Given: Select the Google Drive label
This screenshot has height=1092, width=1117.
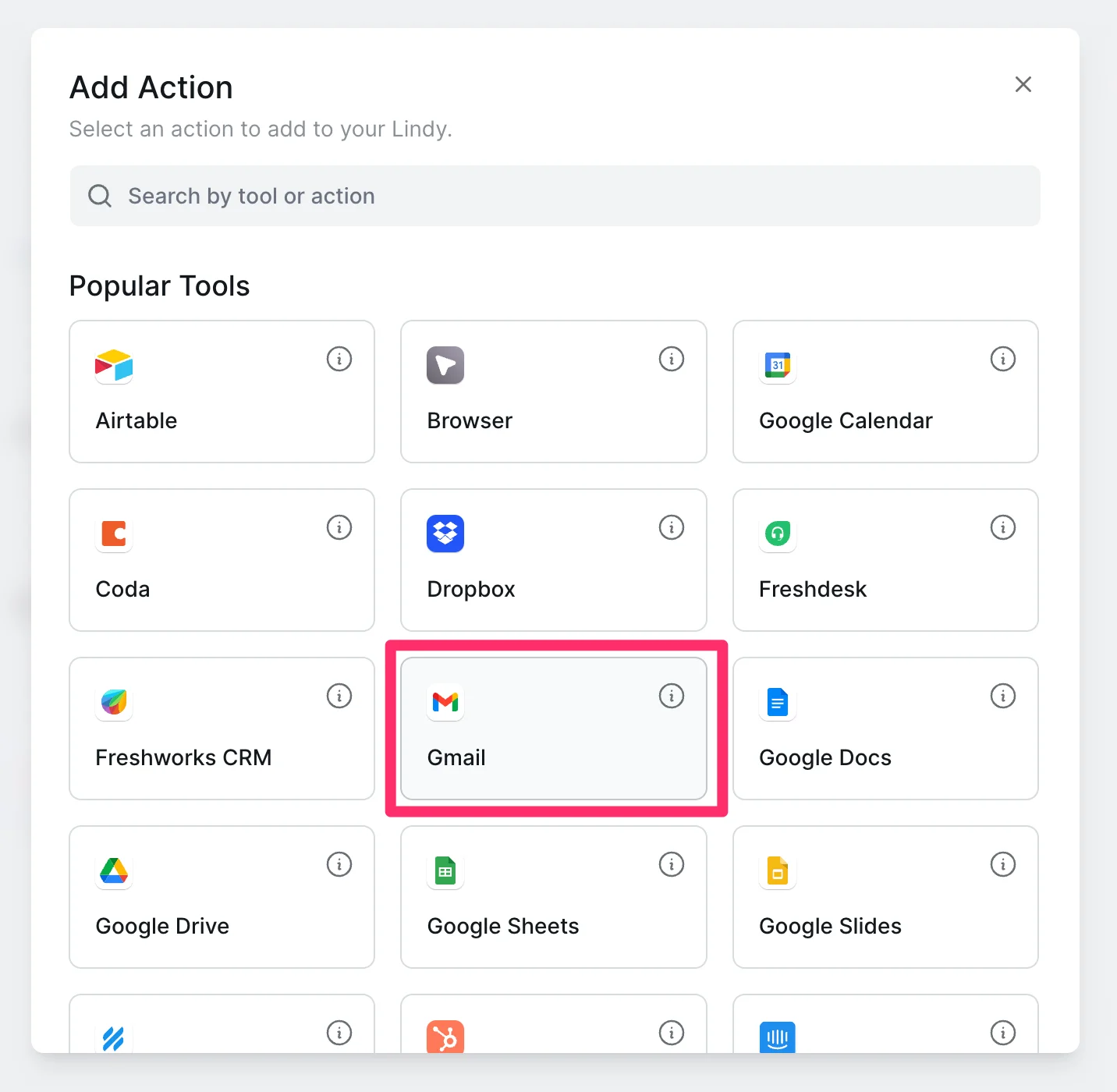Looking at the screenshot, I should [x=162, y=927].
